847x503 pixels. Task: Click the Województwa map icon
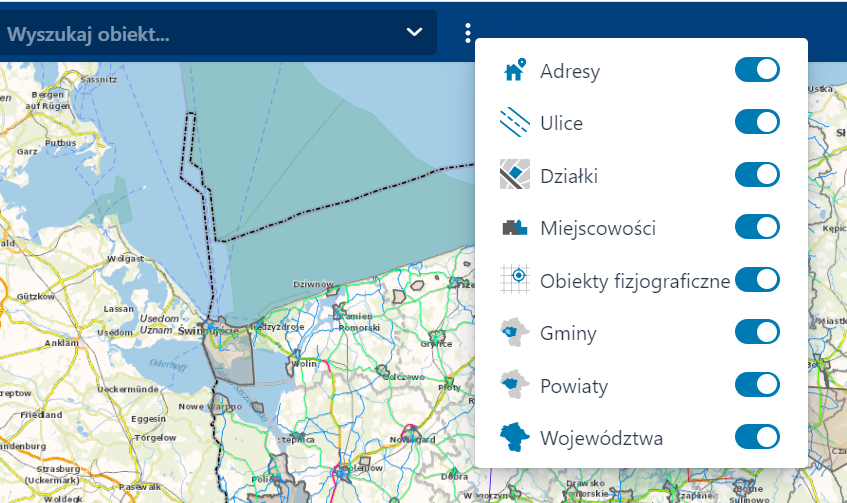click(x=514, y=437)
